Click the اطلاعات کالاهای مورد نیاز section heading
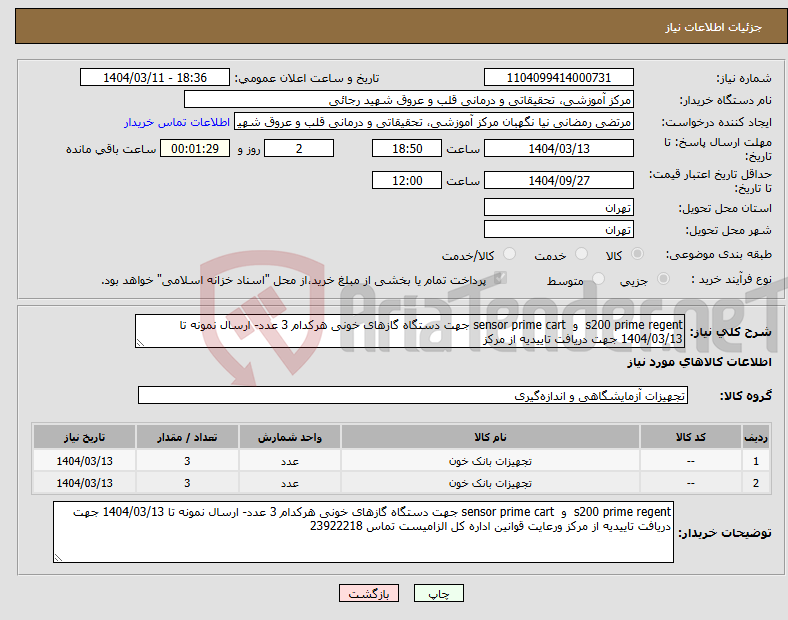Image resolution: width=788 pixels, height=620 pixels. coord(699,362)
